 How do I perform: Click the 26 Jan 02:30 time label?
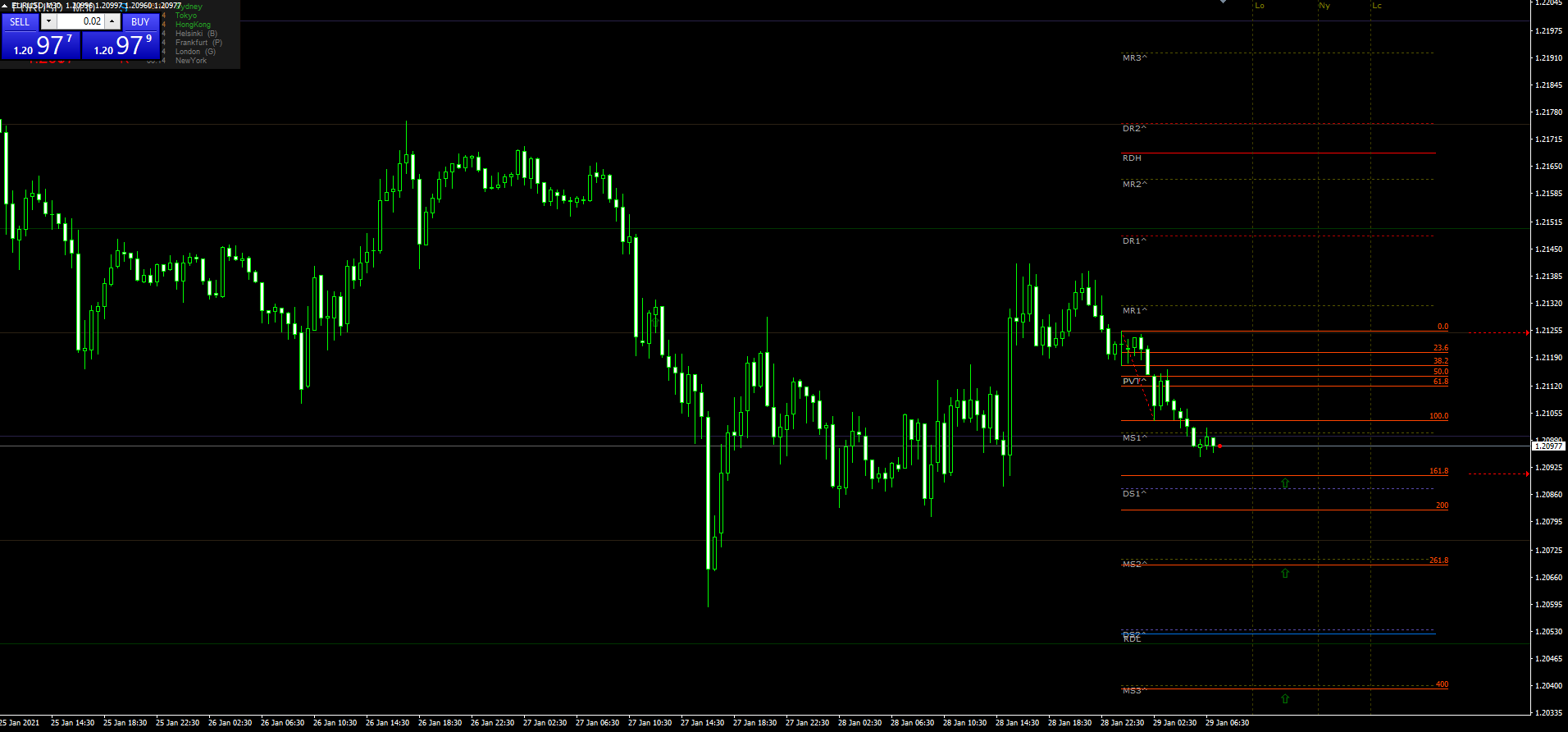click(230, 723)
